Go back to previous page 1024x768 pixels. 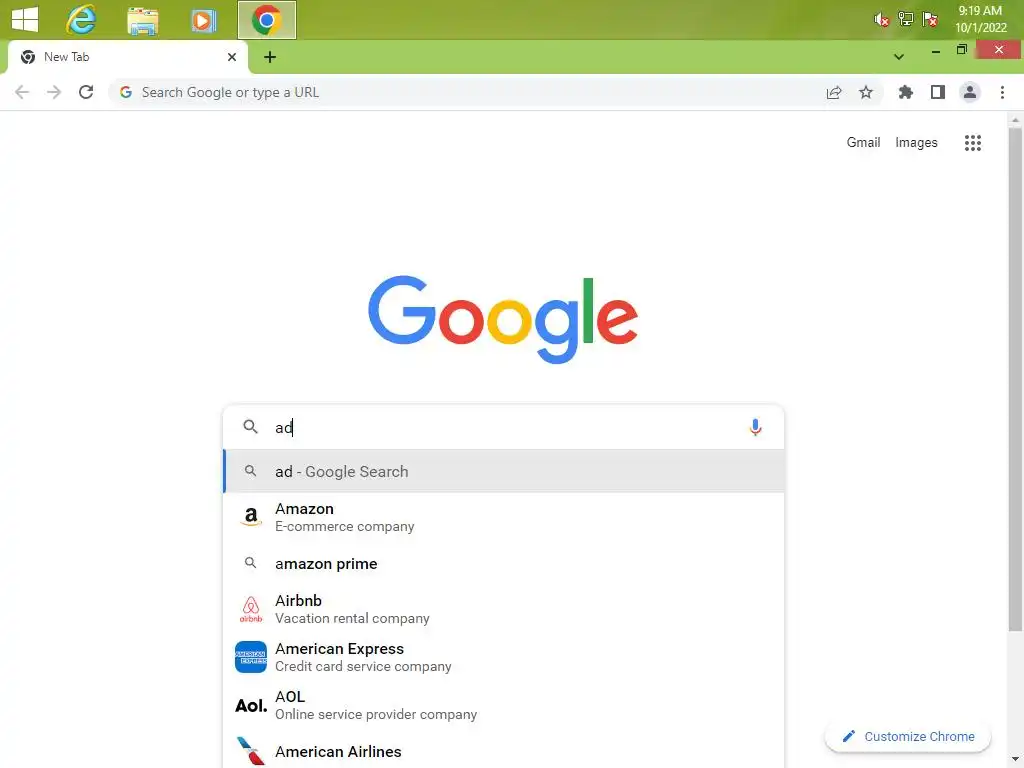coord(22,92)
